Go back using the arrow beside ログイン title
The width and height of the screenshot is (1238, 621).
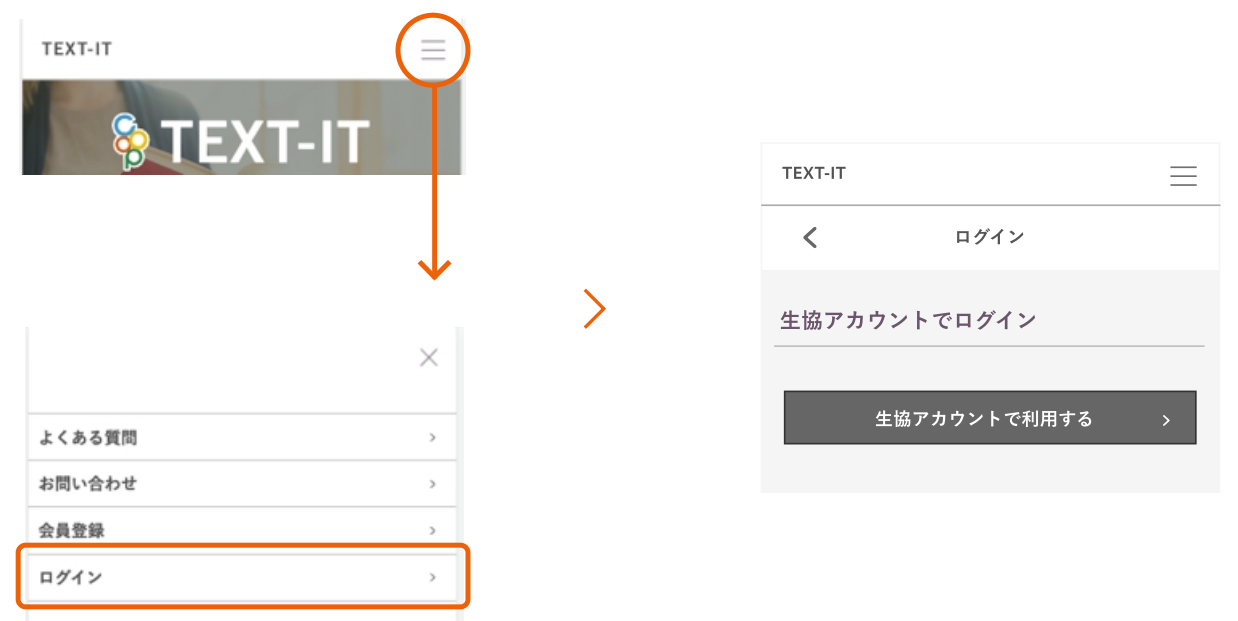[x=810, y=237]
